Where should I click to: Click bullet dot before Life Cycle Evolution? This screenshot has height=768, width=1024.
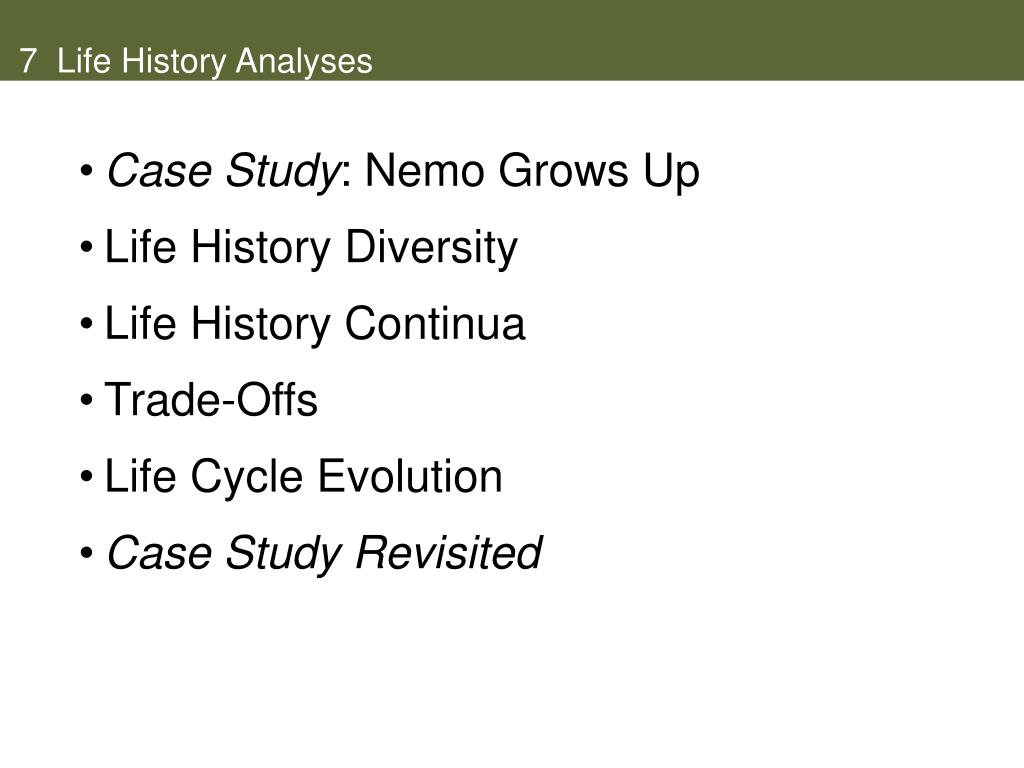click(x=87, y=477)
